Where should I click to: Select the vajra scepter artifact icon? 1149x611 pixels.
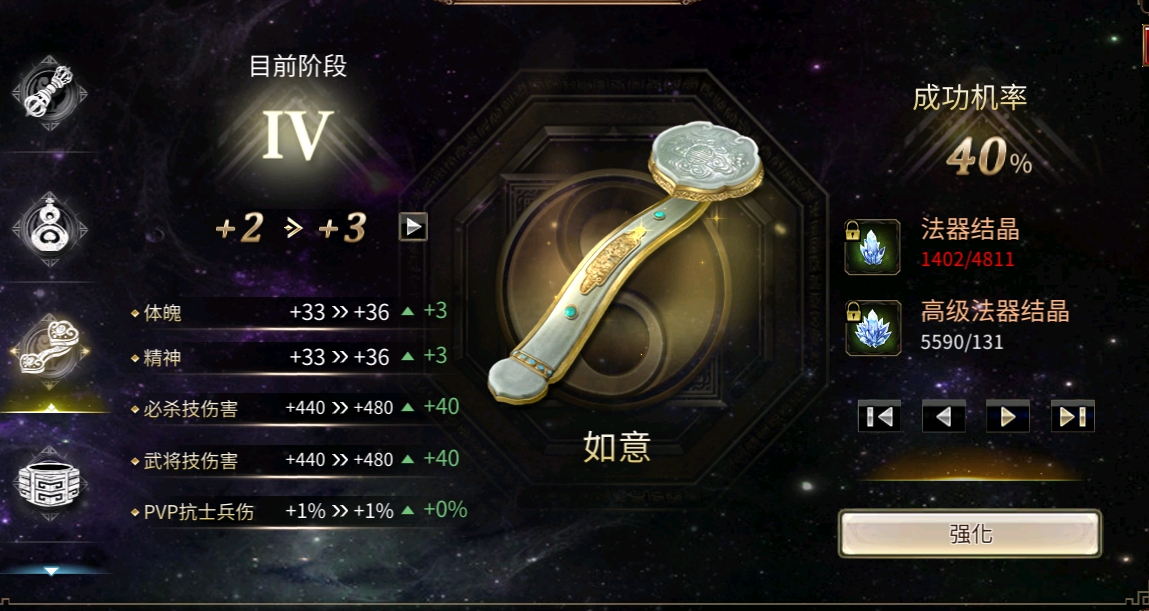click(49, 93)
